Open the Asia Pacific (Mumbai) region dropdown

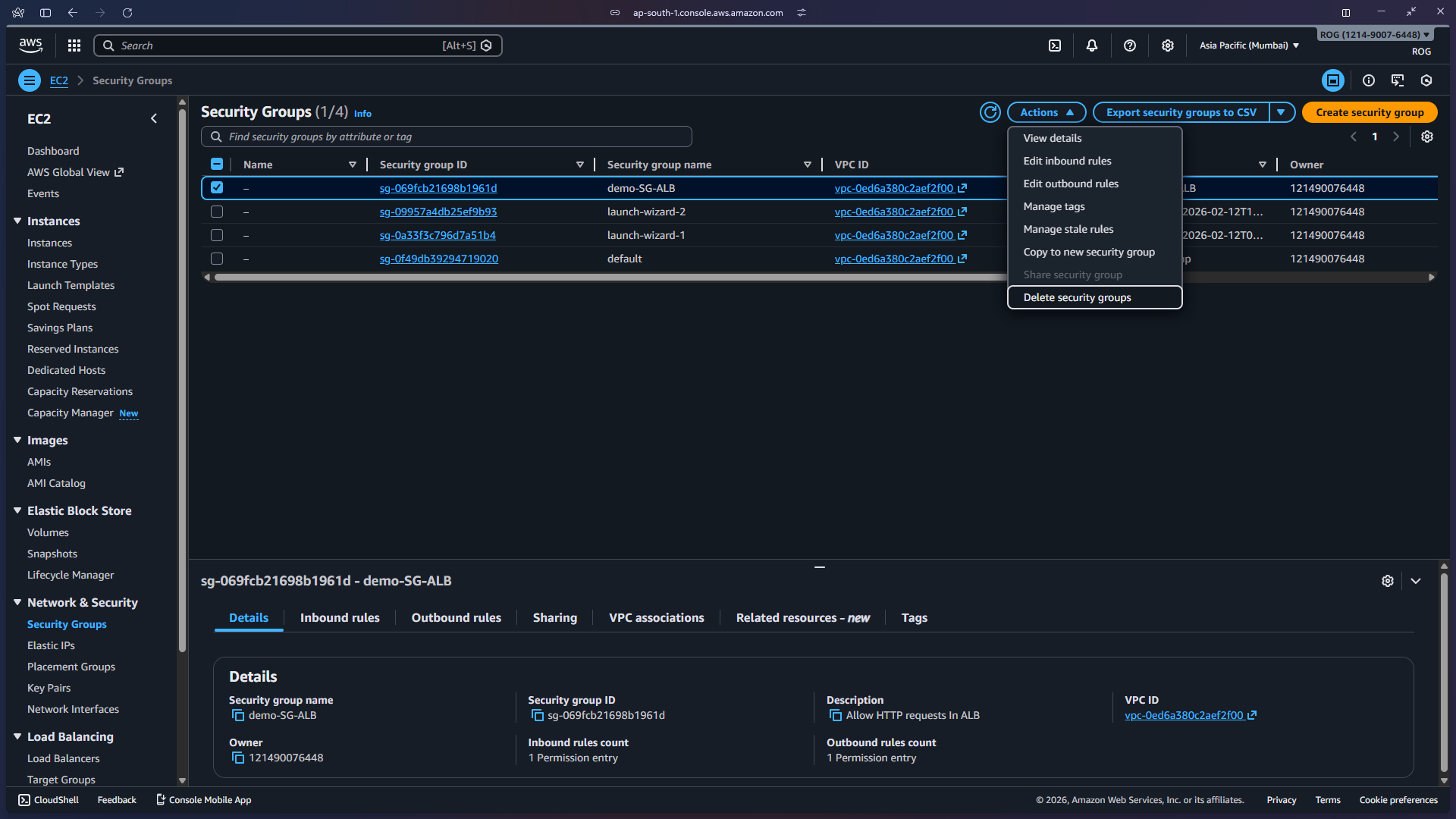pyautogui.click(x=1248, y=45)
